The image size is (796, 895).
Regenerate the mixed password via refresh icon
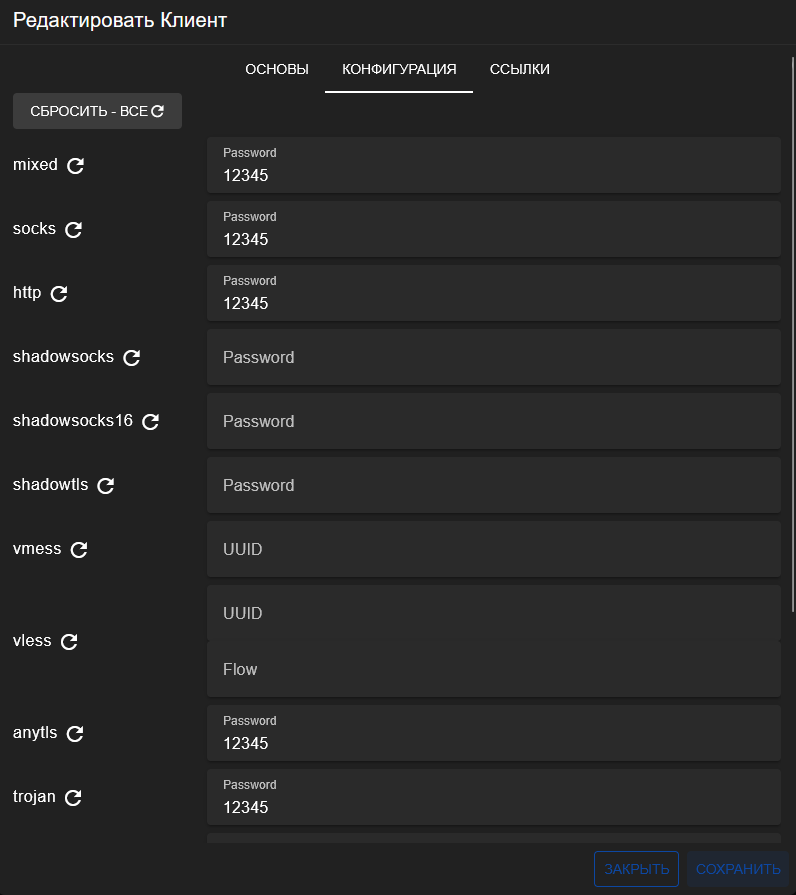76,166
